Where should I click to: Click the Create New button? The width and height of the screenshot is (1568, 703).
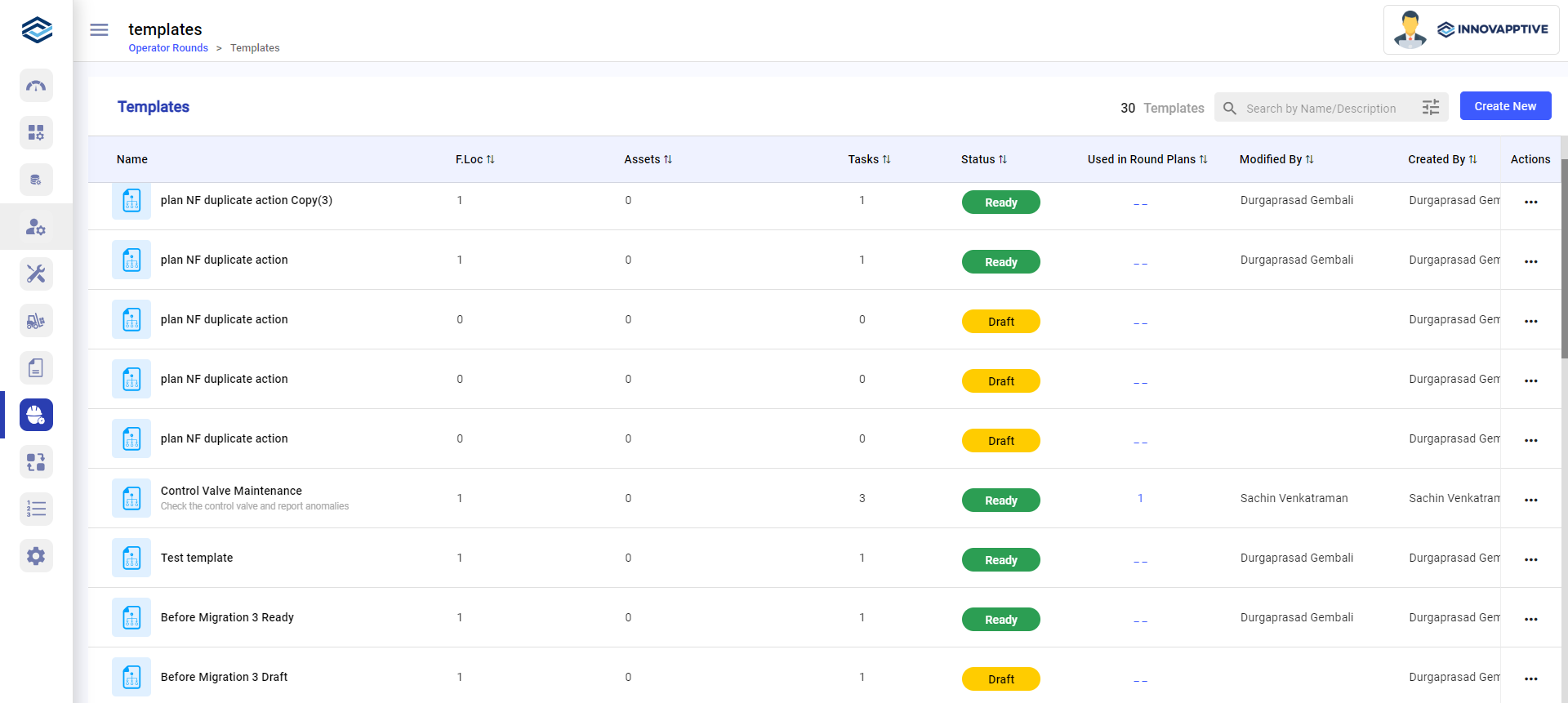tap(1504, 106)
